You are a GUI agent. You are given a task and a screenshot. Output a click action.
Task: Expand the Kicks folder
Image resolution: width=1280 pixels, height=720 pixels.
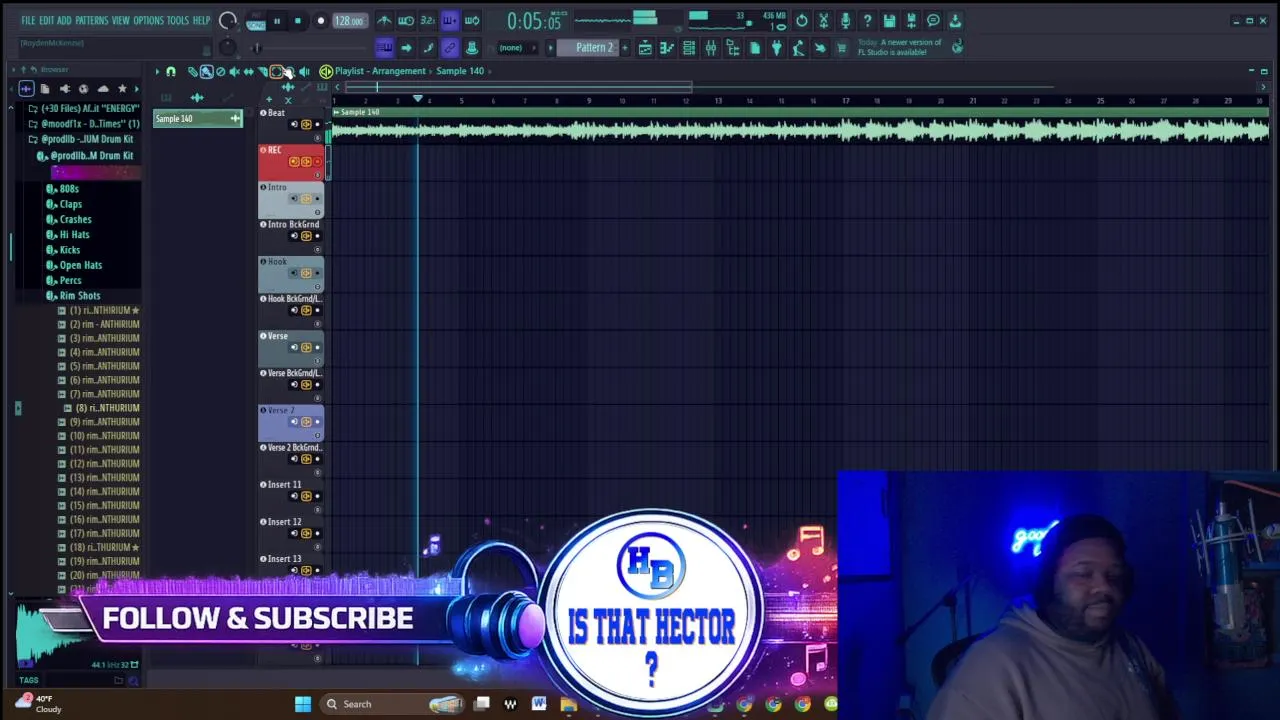63,250
